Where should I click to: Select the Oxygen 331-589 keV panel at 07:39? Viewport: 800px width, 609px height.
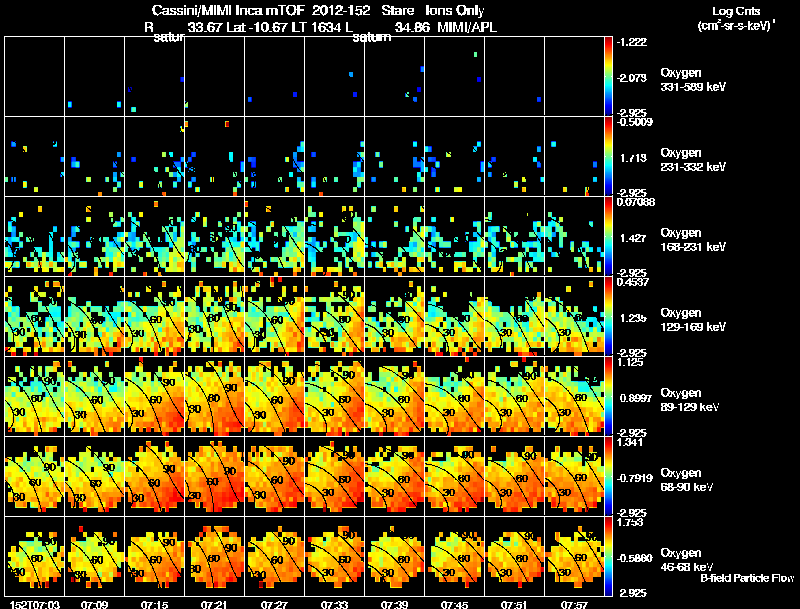click(394, 76)
